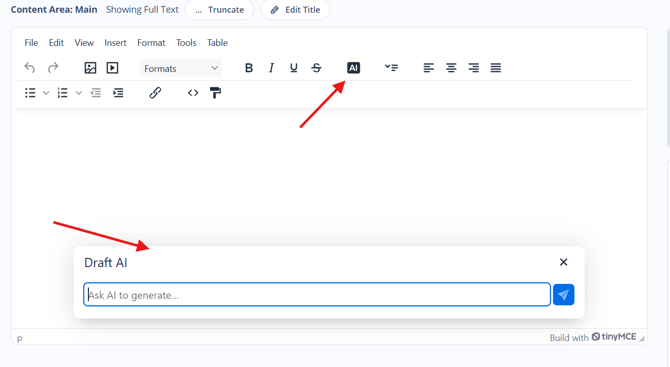Toggle italic formatting
The width and height of the screenshot is (670, 367).
[271, 68]
